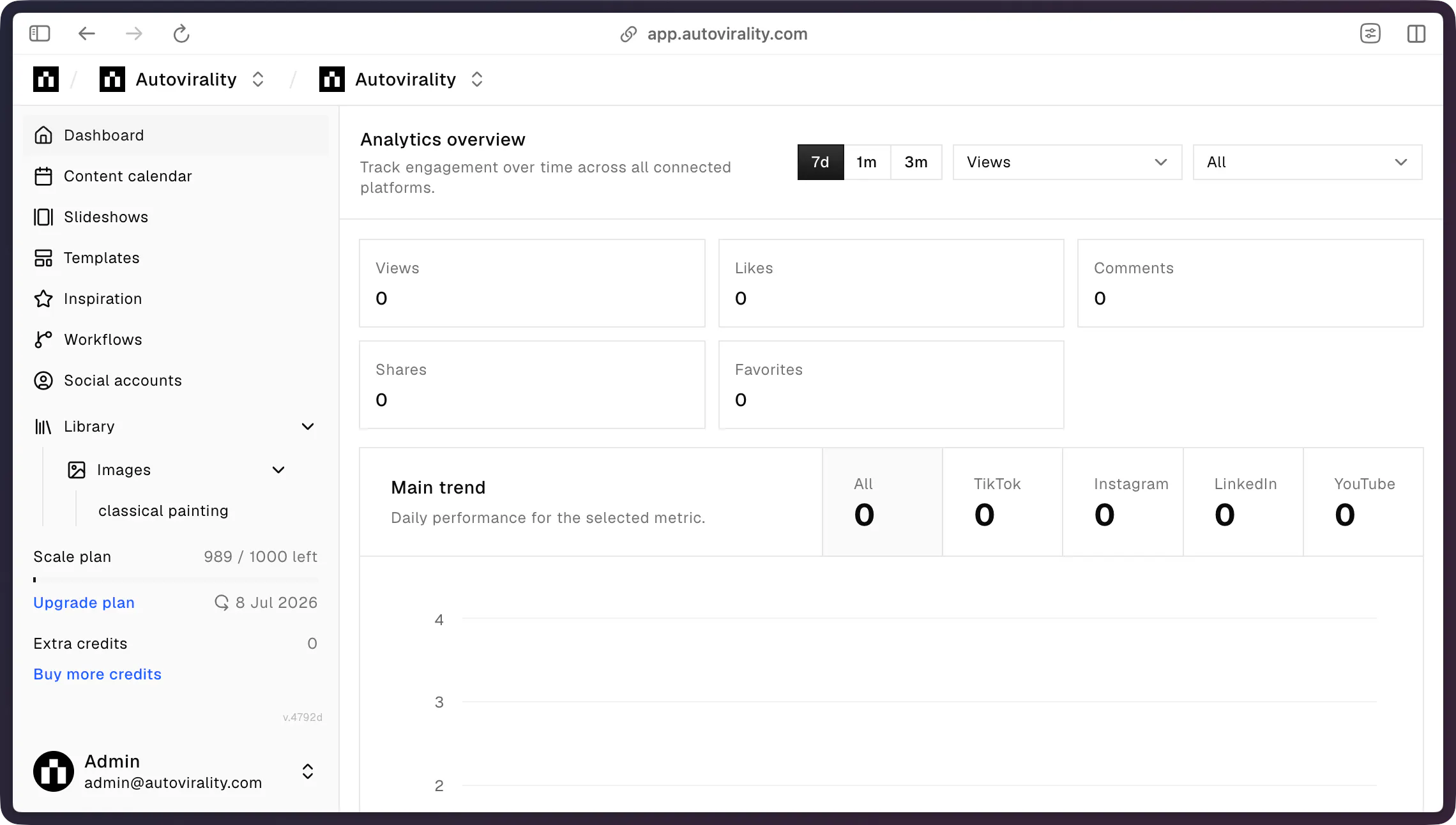Open the Templates page
This screenshot has width=1456, height=825.
(x=176, y=258)
